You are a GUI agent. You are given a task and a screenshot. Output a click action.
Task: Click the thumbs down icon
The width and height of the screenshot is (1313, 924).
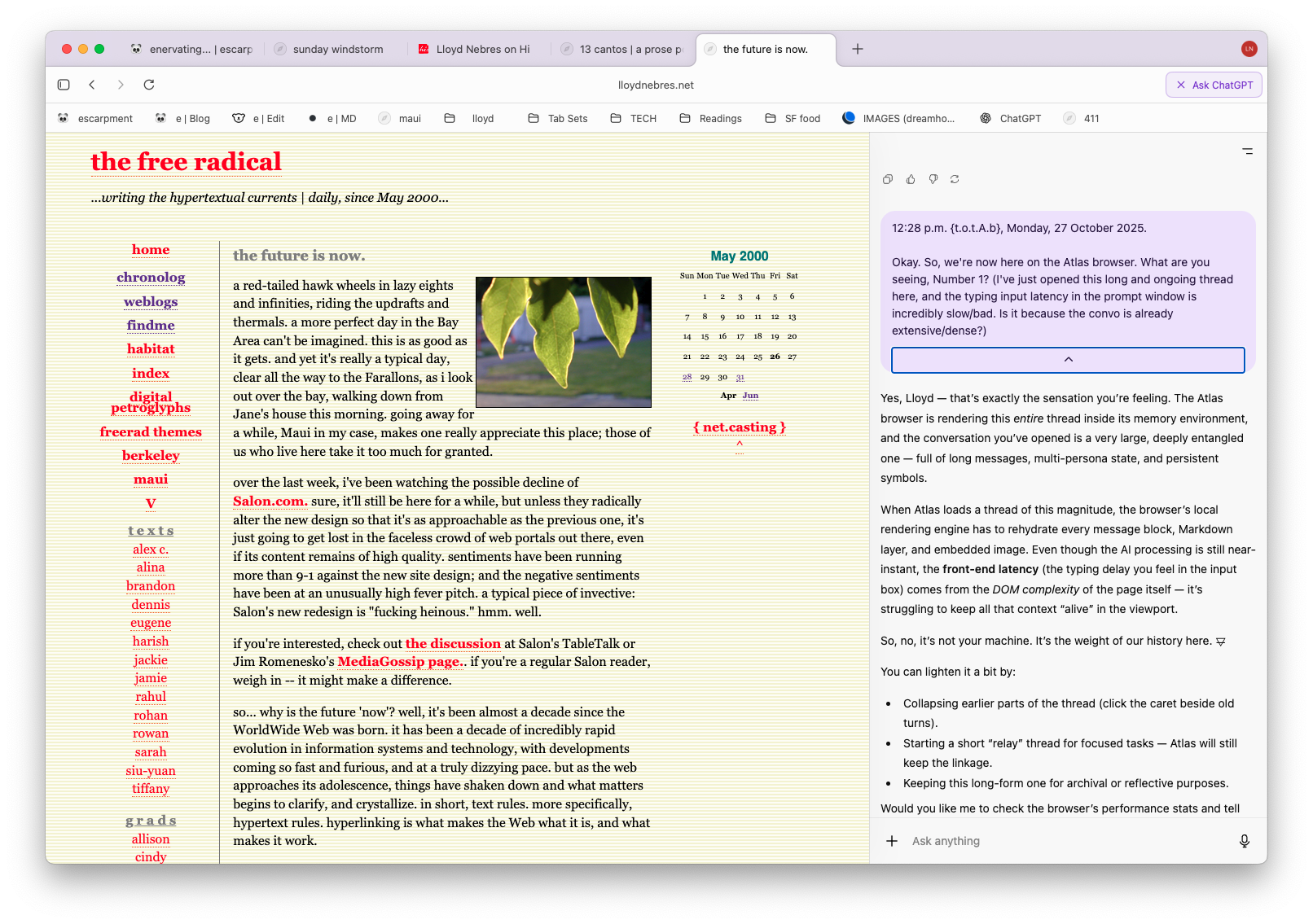click(x=933, y=179)
